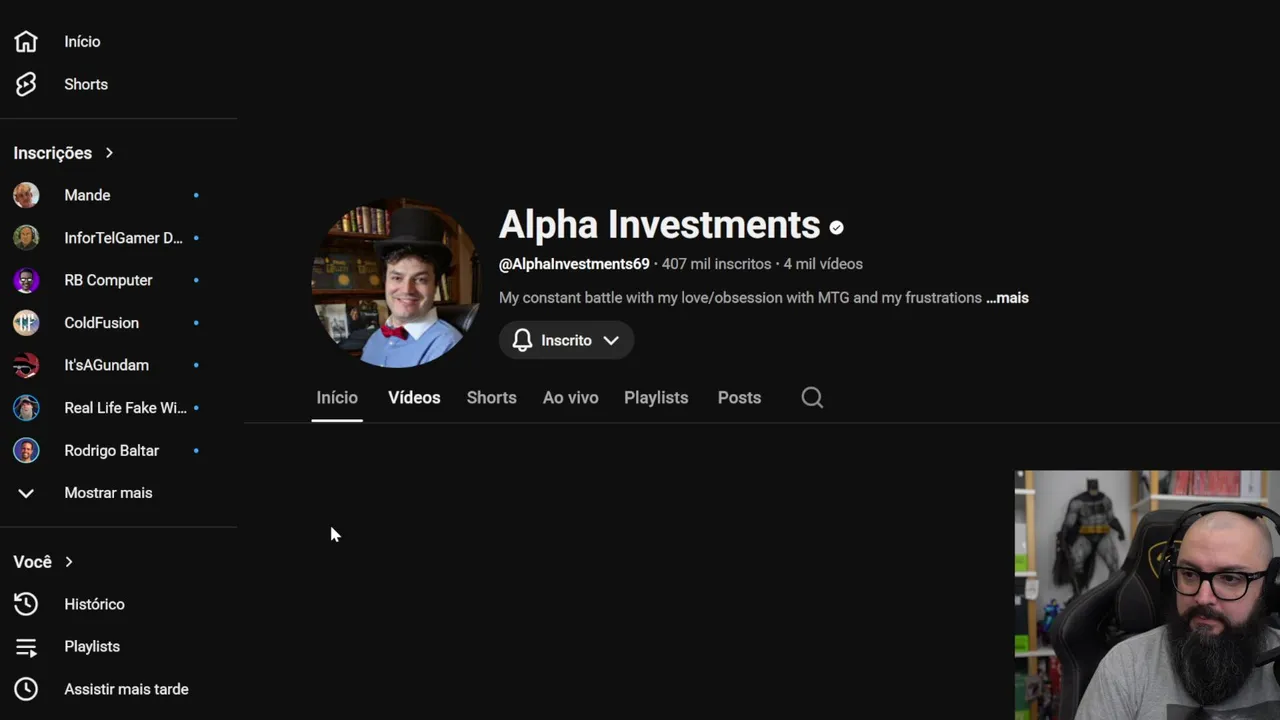The image size is (1280, 720).
Task: Open the Você section chevron
Action: coord(69,562)
